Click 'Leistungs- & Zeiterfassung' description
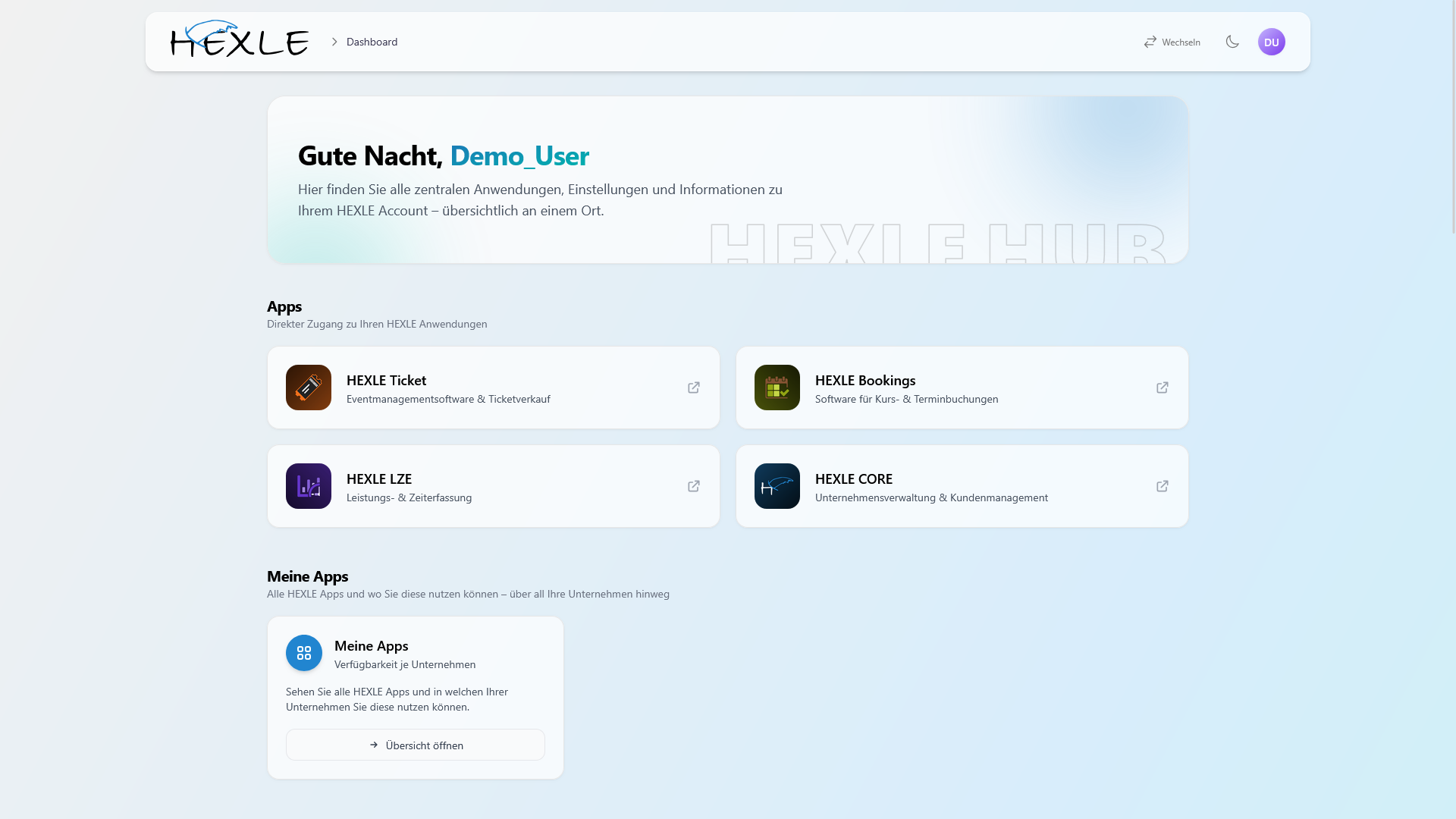This screenshot has height=819, width=1456. click(409, 497)
